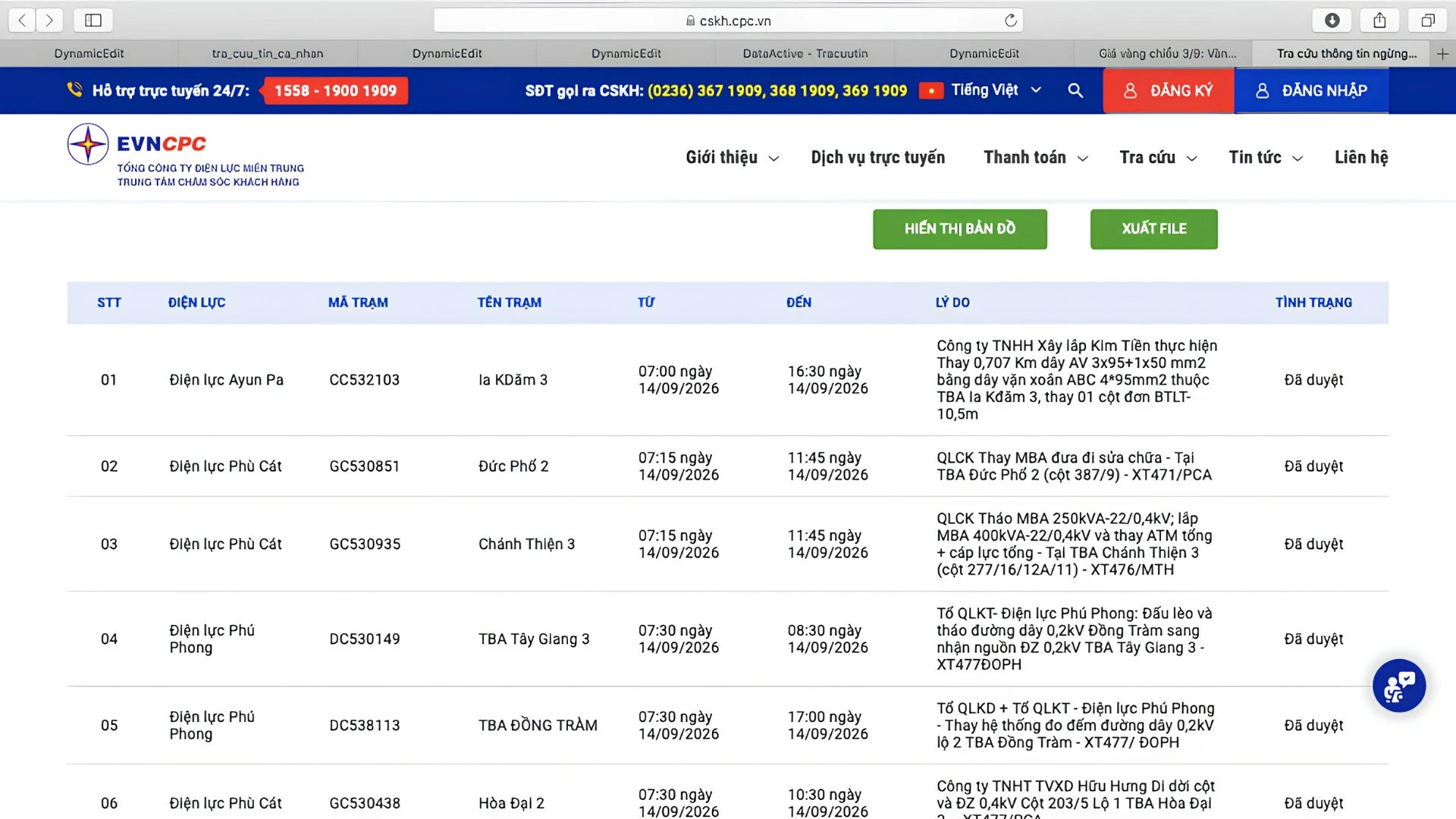Show the tab overview icon
Image resolution: width=1456 pixels, height=819 pixels.
tap(1427, 20)
